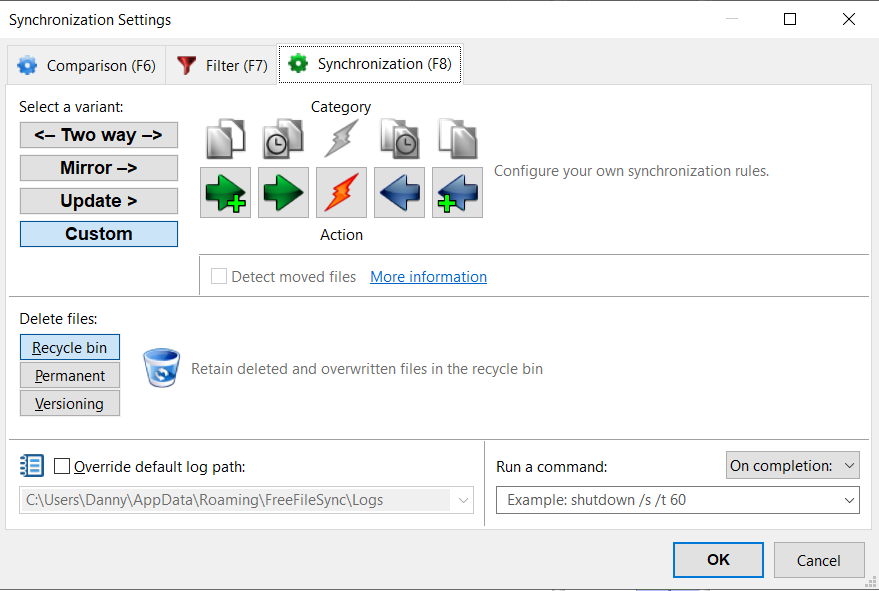879x591 pixels.
Task: Click the blue gear Comparison icon
Action: pos(27,65)
